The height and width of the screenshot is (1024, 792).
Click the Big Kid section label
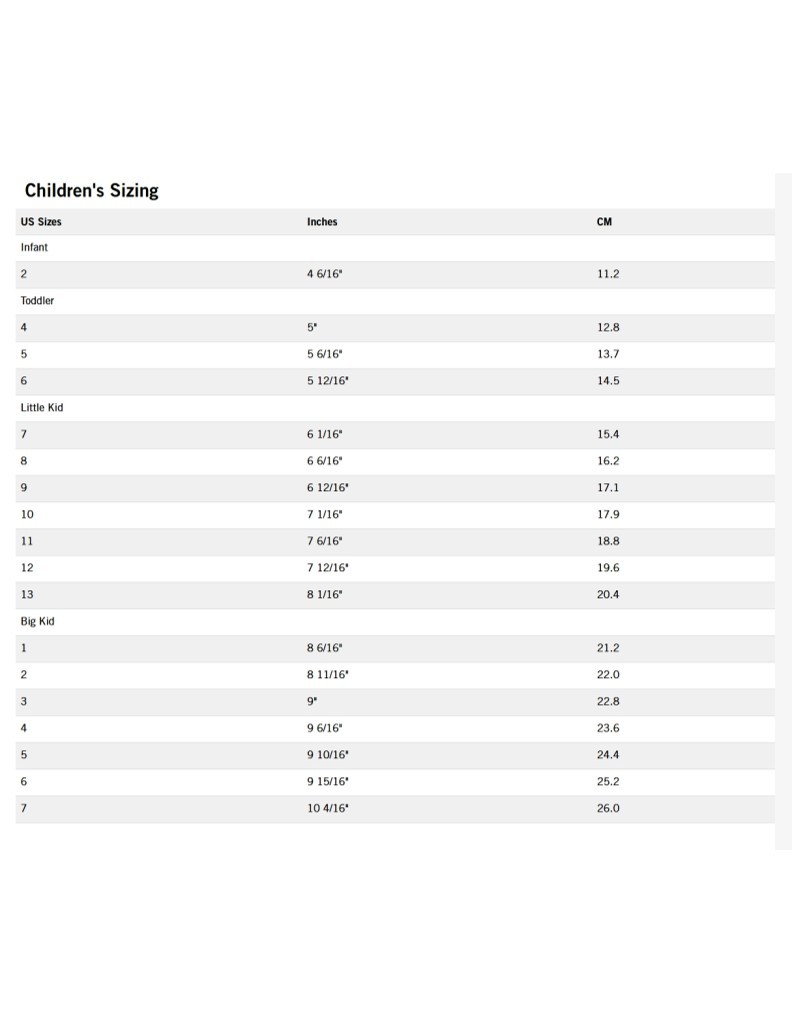37,621
